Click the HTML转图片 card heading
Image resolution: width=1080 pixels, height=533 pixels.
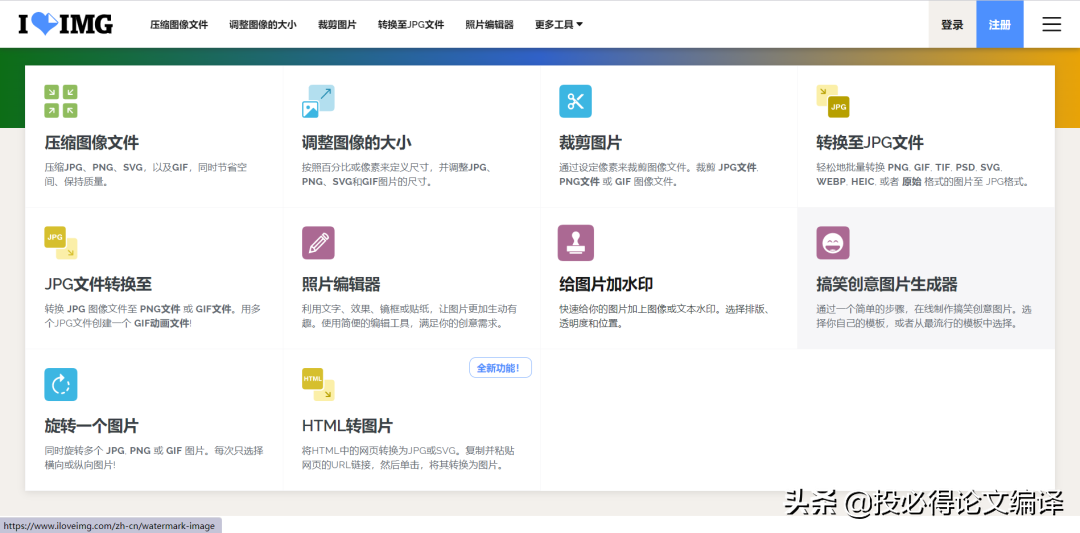(x=347, y=426)
